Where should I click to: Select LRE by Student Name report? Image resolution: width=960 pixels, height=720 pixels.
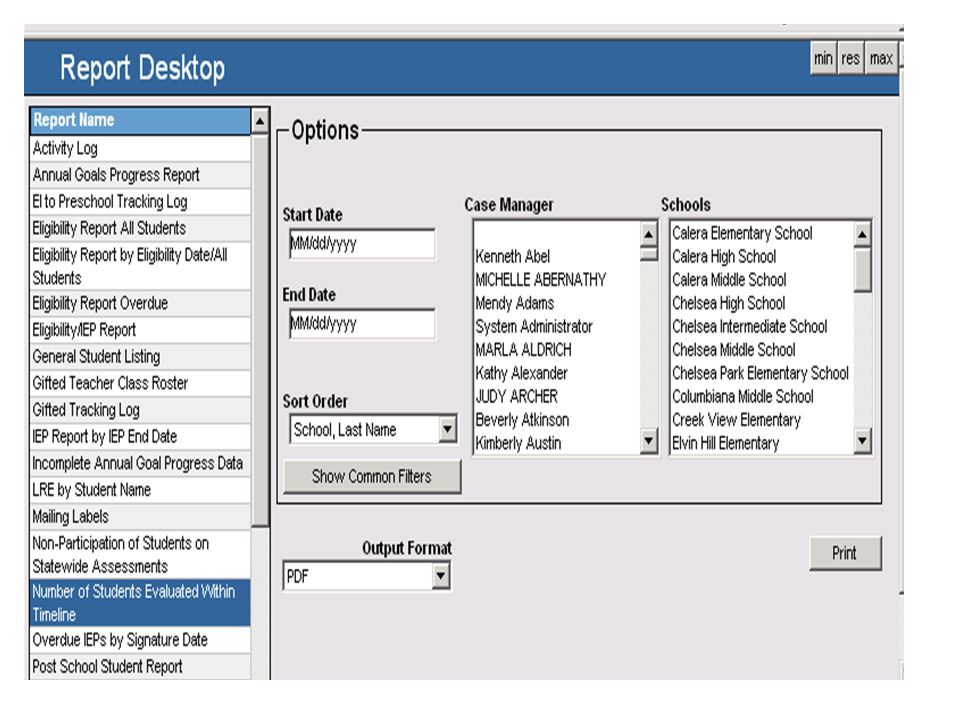click(x=140, y=490)
